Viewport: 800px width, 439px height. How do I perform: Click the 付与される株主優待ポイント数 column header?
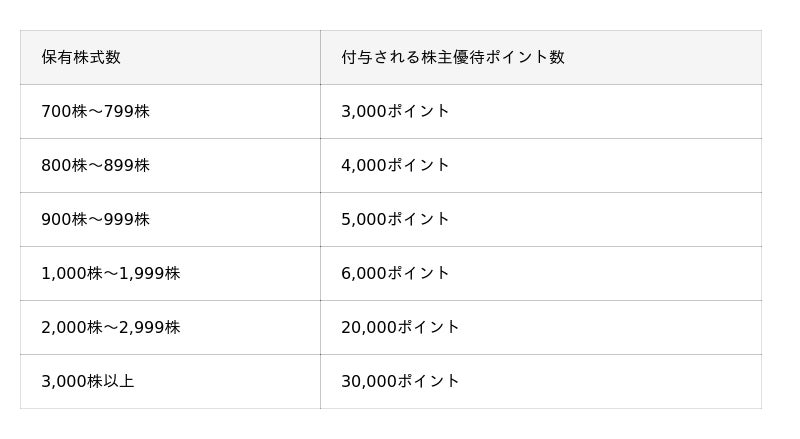452,57
